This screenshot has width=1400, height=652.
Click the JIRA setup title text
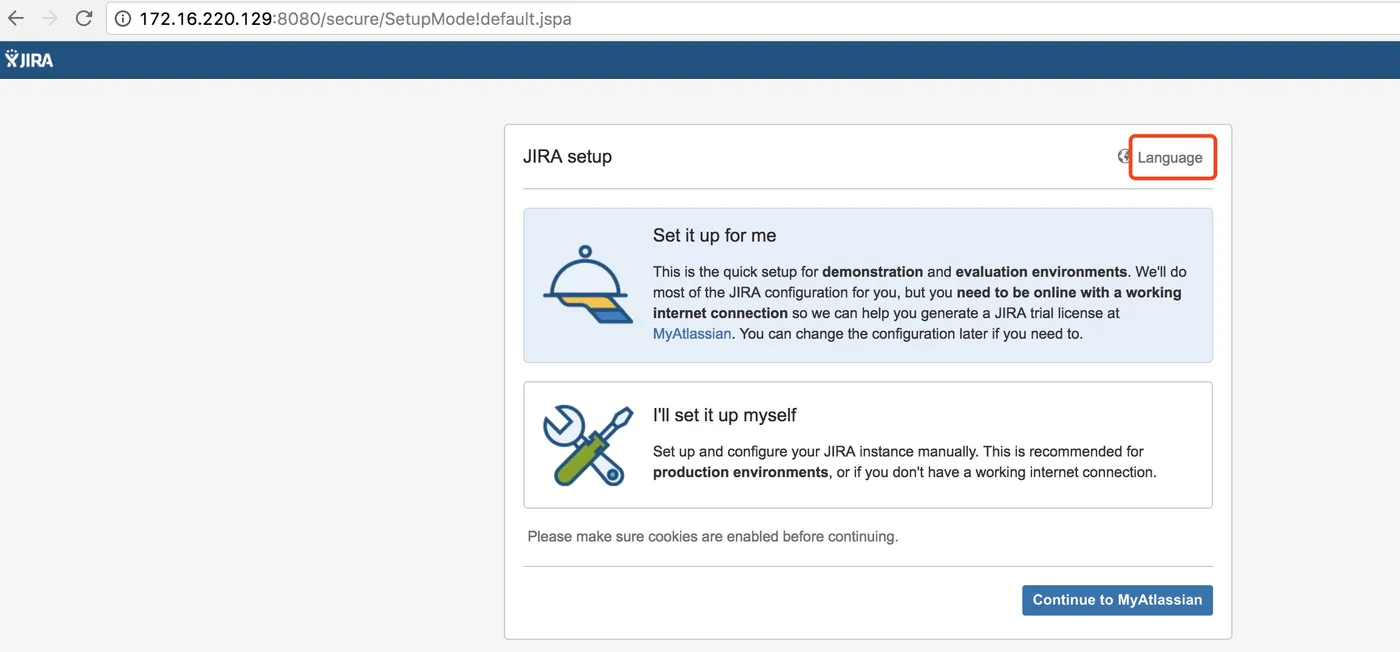tap(567, 157)
